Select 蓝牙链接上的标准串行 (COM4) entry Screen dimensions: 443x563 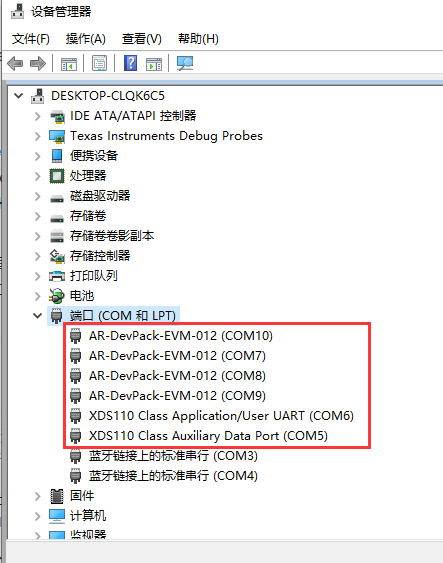[173, 476]
